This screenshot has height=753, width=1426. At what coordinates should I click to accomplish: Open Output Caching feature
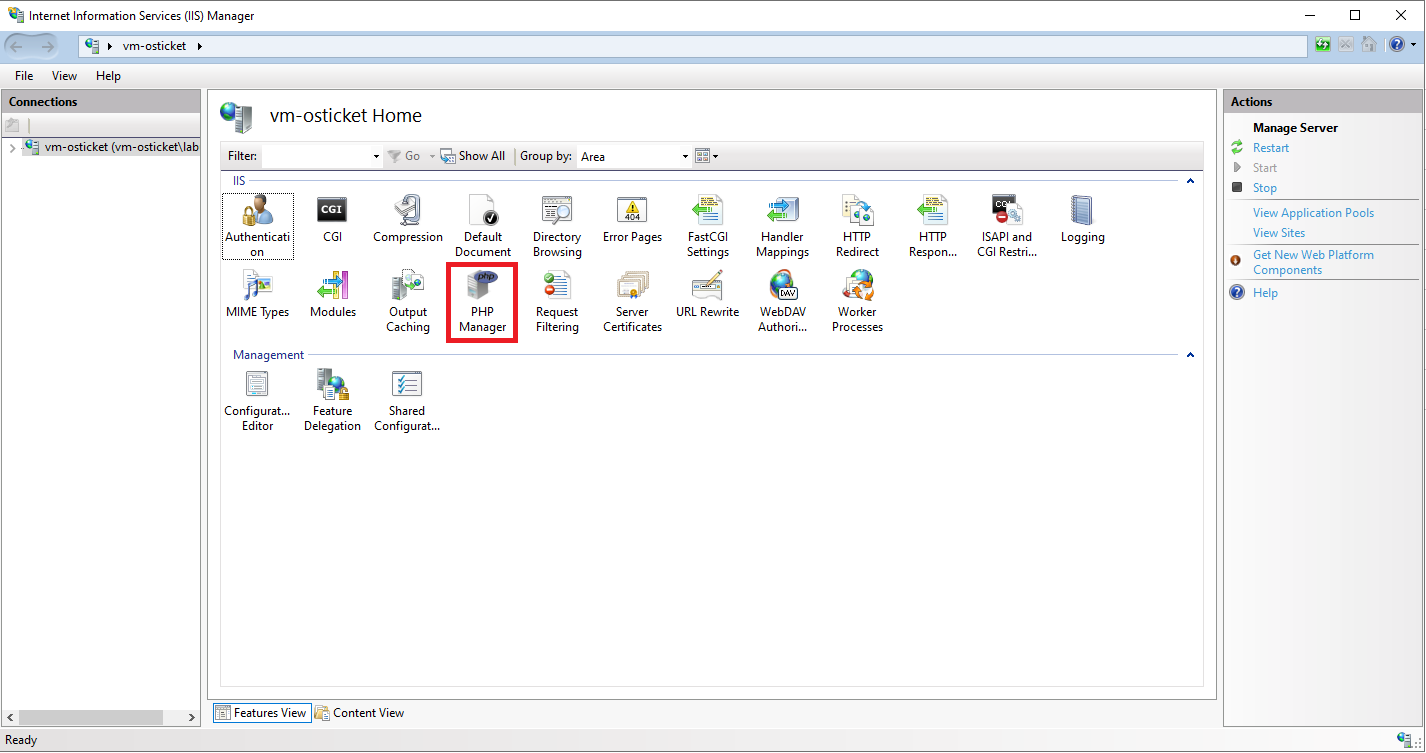click(x=408, y=301)
